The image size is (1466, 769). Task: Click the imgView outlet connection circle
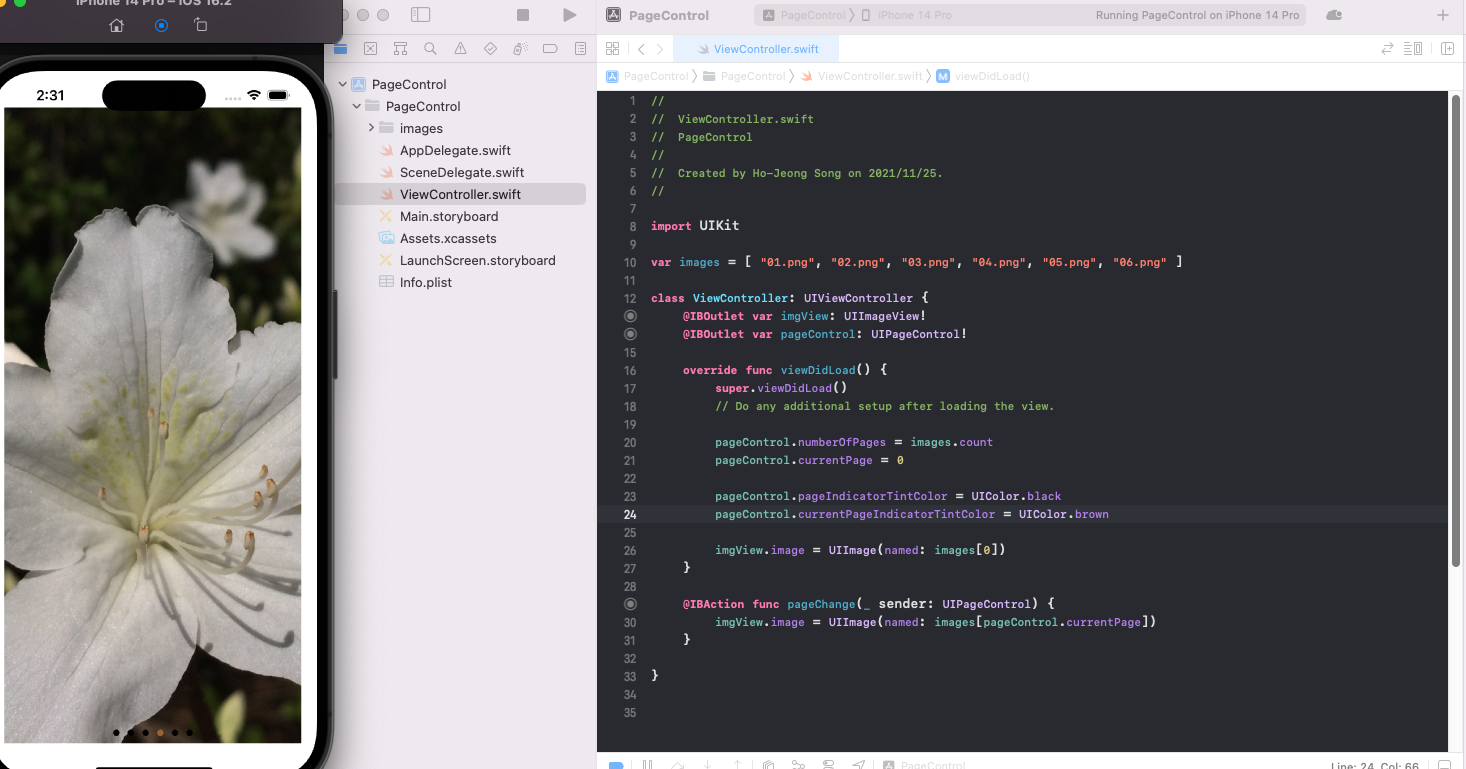click(630, 316)
